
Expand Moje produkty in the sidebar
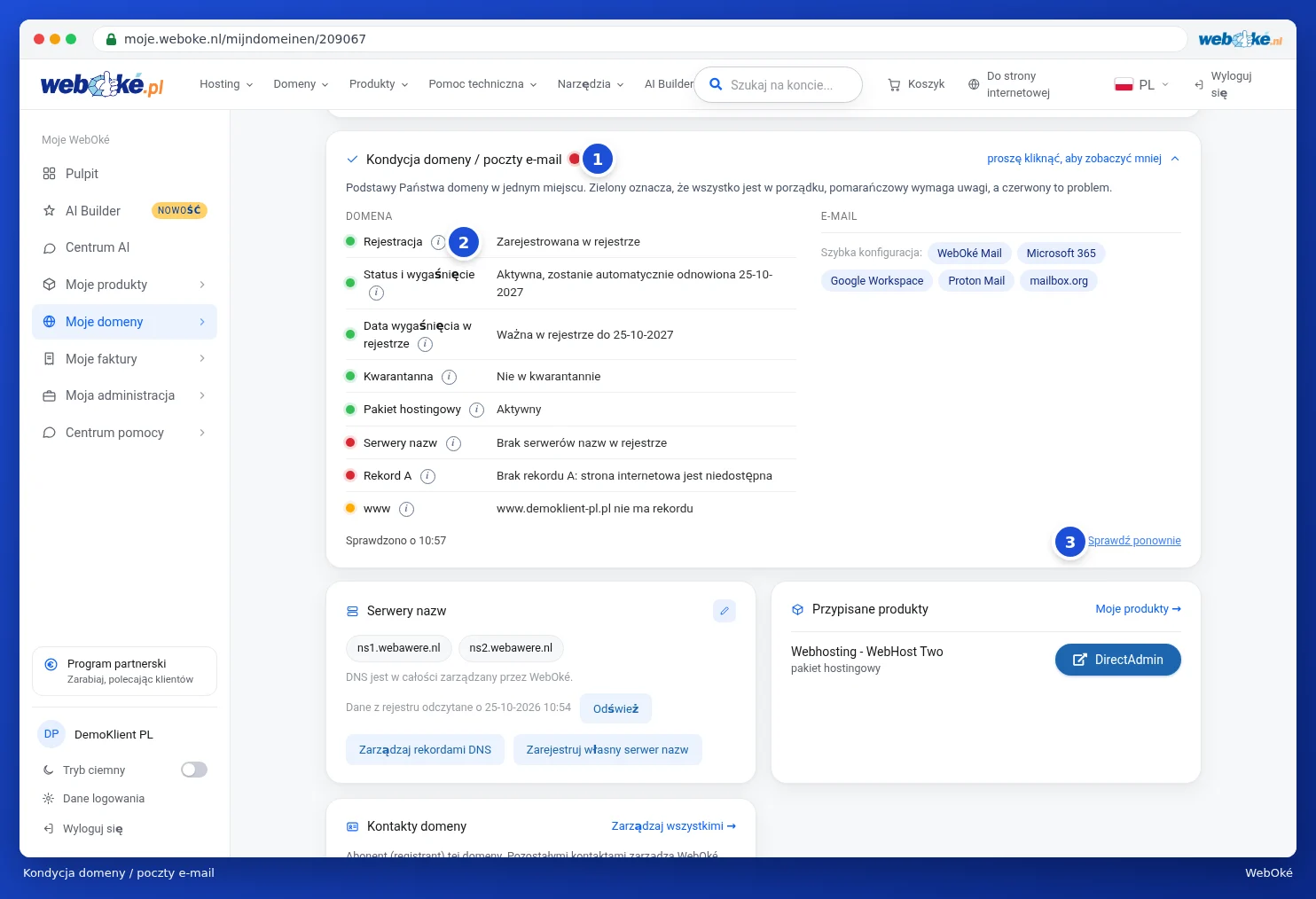pos(124,285)
